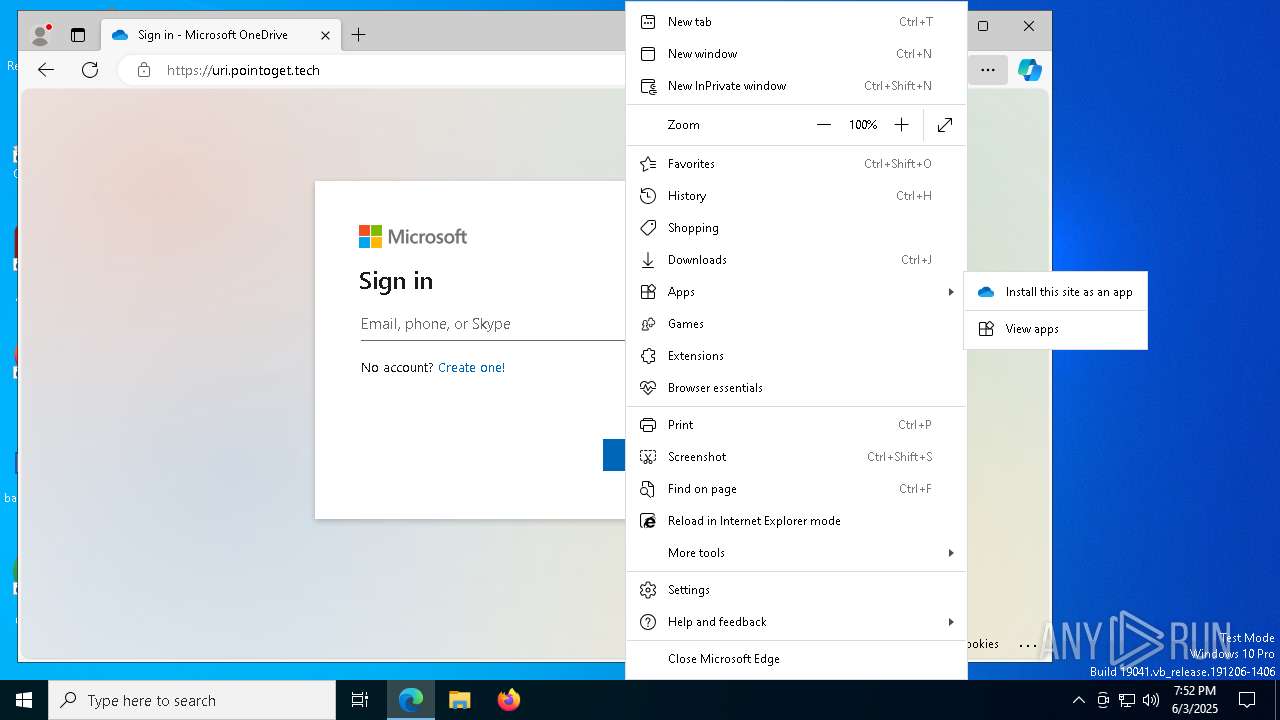The height and width of the screenshot is (720, 1280).
Task: Open History from the menu
Action: click(x=796, y=196)
